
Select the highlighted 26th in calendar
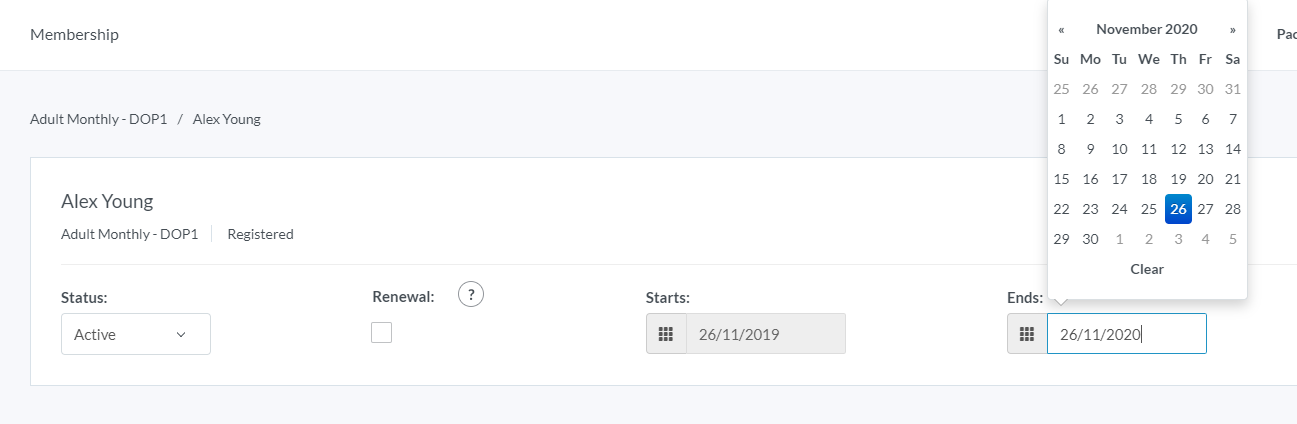coord(1178,209)
